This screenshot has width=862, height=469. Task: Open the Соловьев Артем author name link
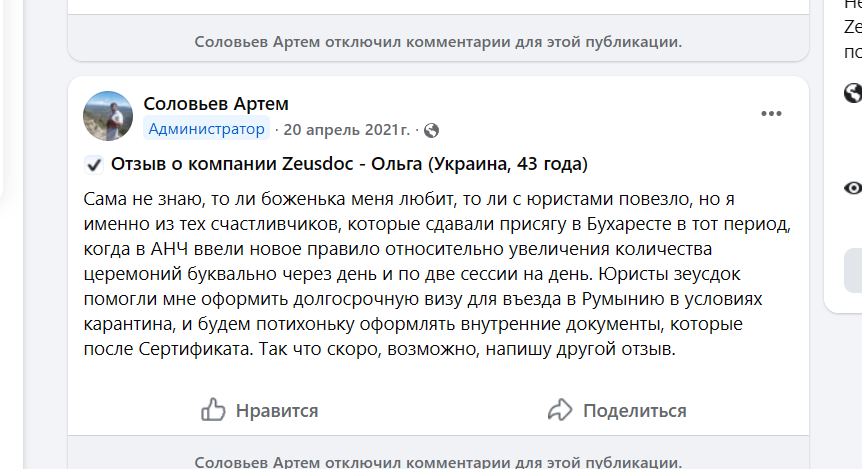216,104
